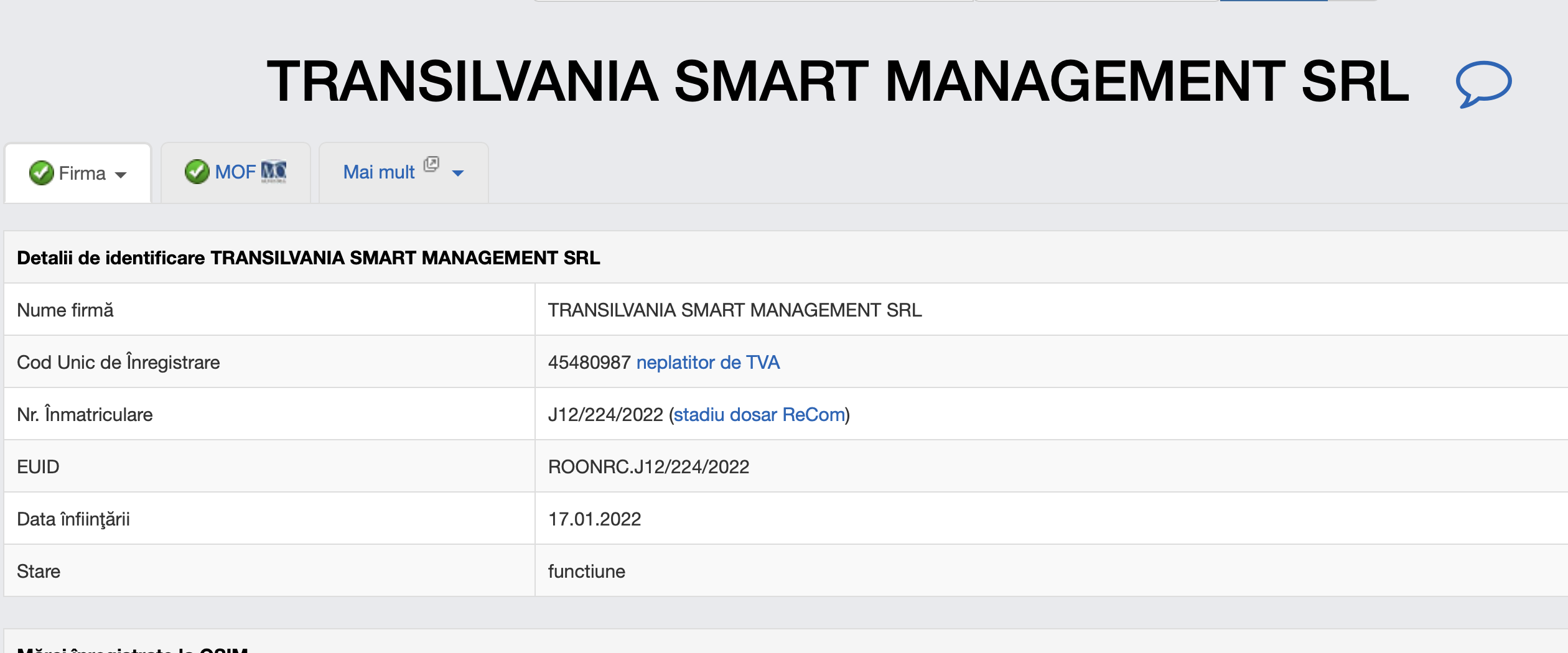
Task: Click the Monitorul Oficial logo icon
Action: coord(274,172)
